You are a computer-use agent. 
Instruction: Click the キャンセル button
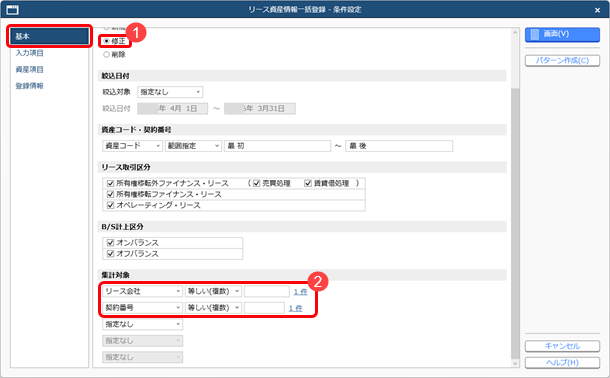(562, 346)
